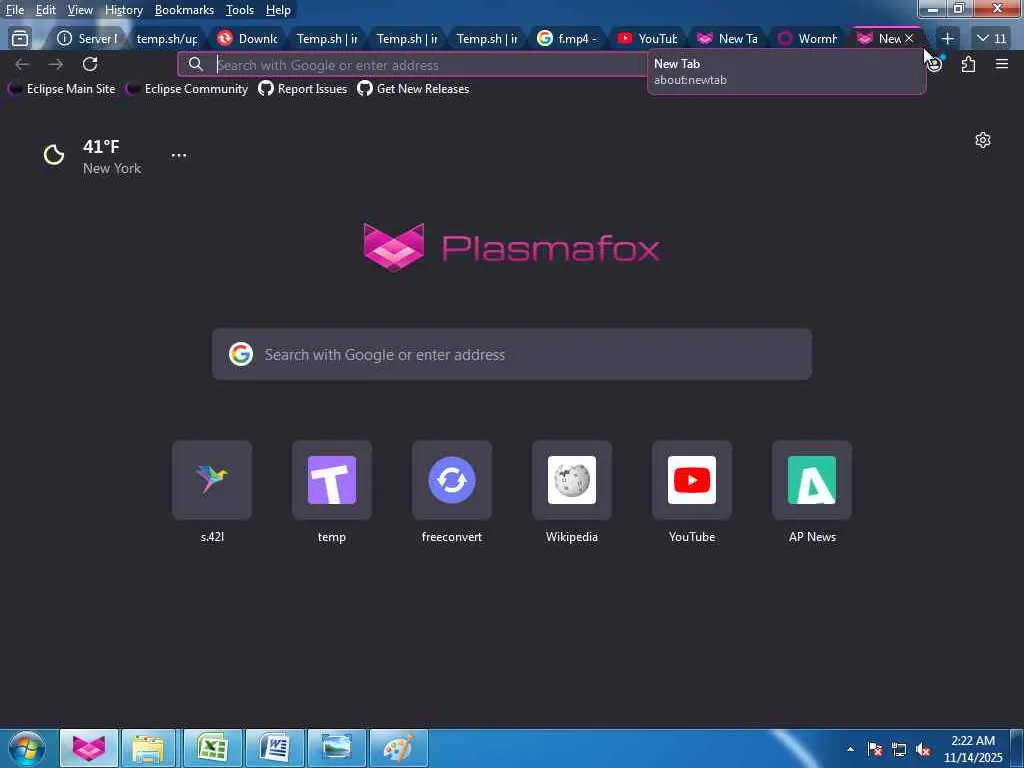1024x768 pixels.
Task: Switch to the Server tab
Action: [x=88, y=39]
